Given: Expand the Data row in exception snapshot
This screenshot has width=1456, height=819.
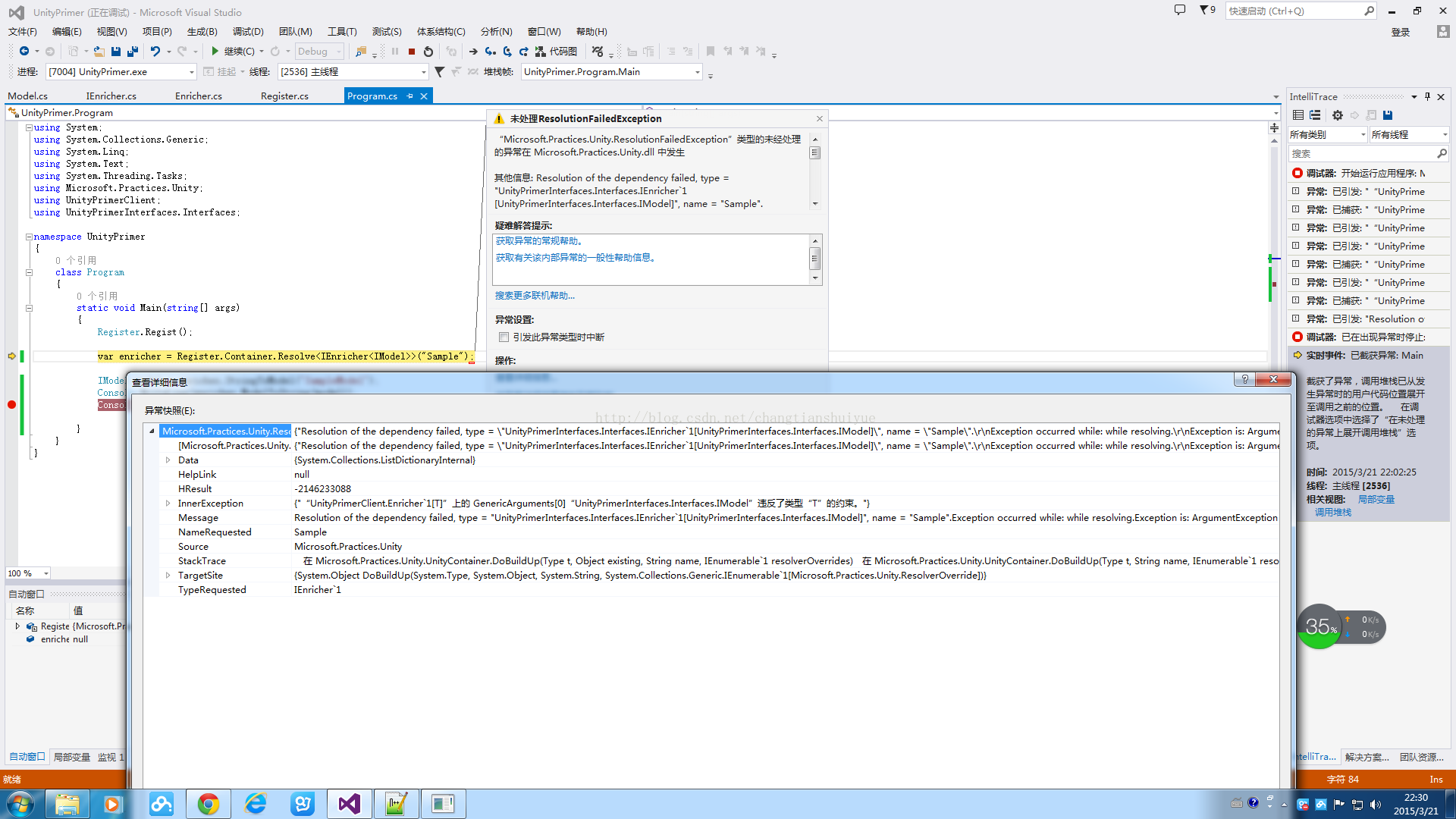Looking at the screenshot, I should (168, 460).
